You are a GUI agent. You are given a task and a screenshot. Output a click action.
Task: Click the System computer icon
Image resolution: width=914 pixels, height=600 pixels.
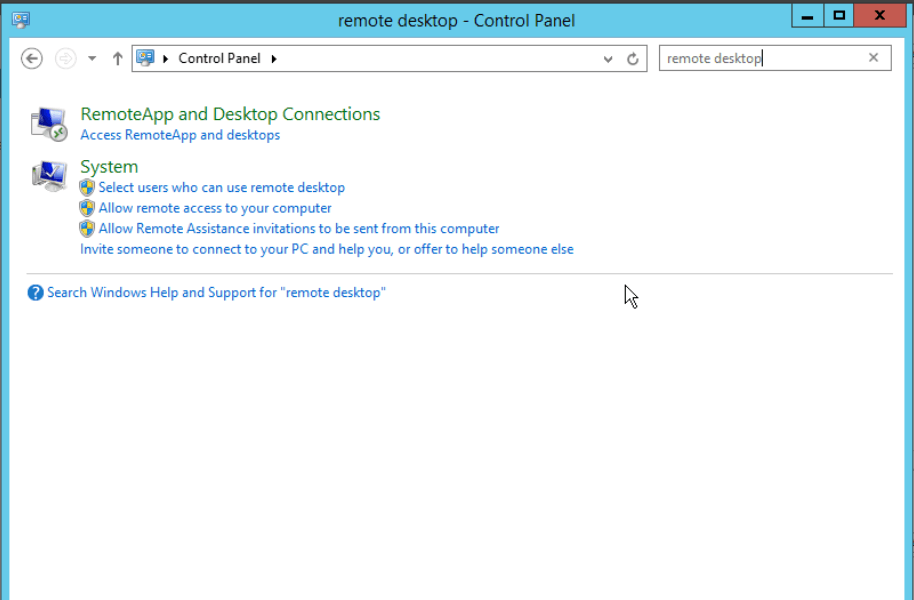[x=48, y=176]
